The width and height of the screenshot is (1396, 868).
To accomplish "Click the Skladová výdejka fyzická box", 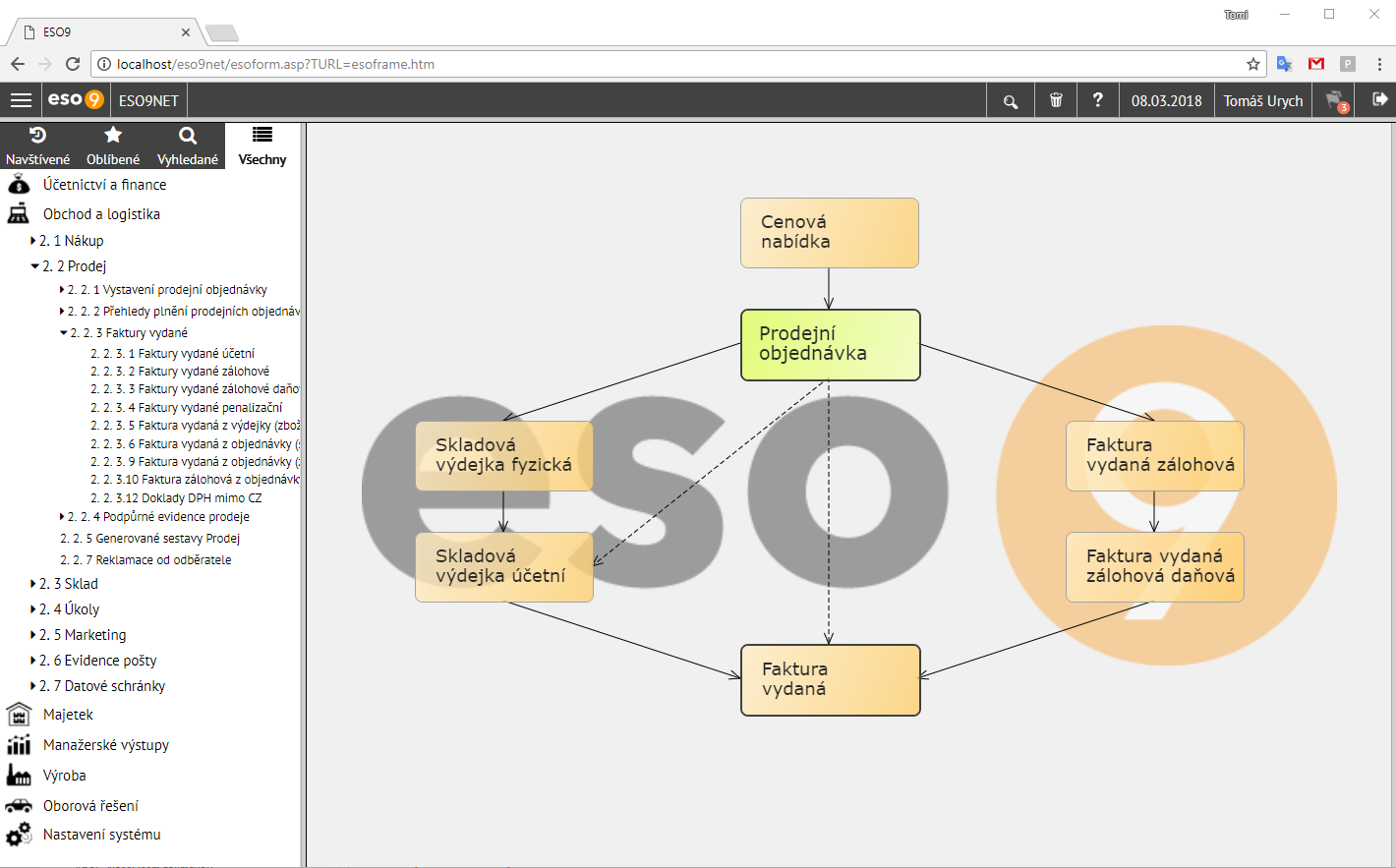I will (504, 456).
